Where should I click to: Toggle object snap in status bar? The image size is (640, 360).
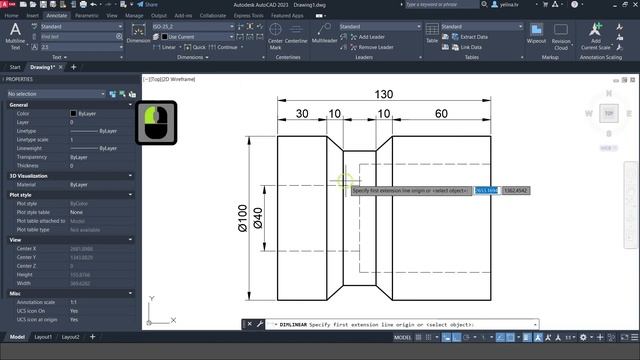[510, 337]
